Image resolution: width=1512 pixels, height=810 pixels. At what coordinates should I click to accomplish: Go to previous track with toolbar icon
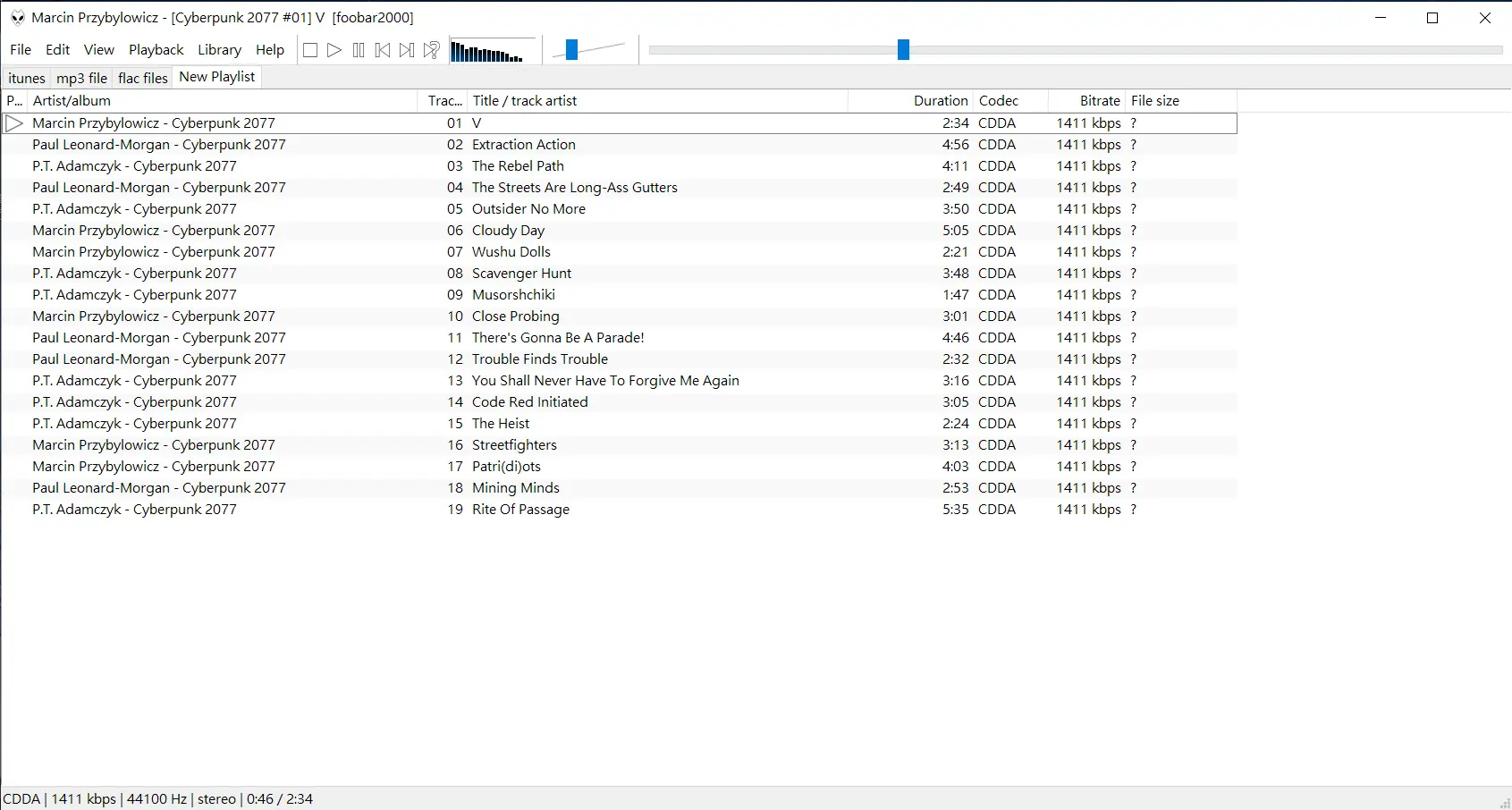[383, 50]
